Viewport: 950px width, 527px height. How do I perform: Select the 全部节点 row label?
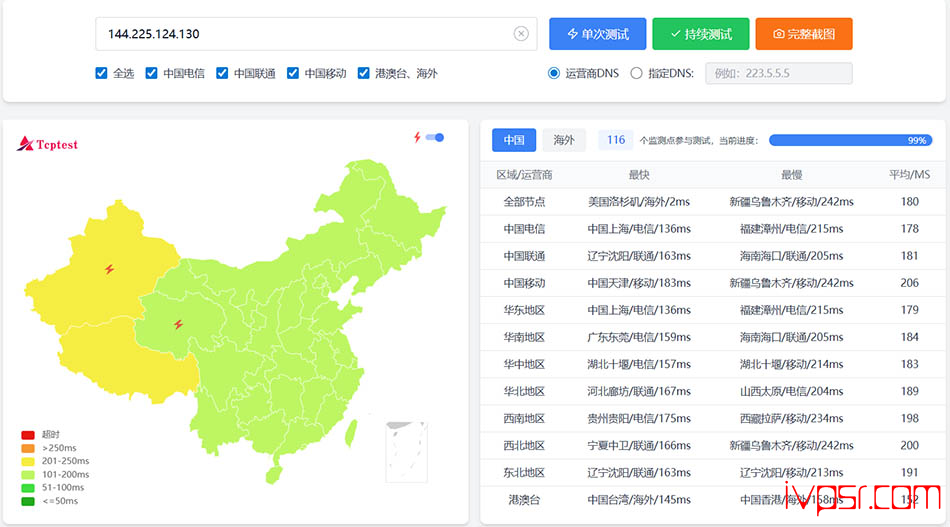coord(524,202)
